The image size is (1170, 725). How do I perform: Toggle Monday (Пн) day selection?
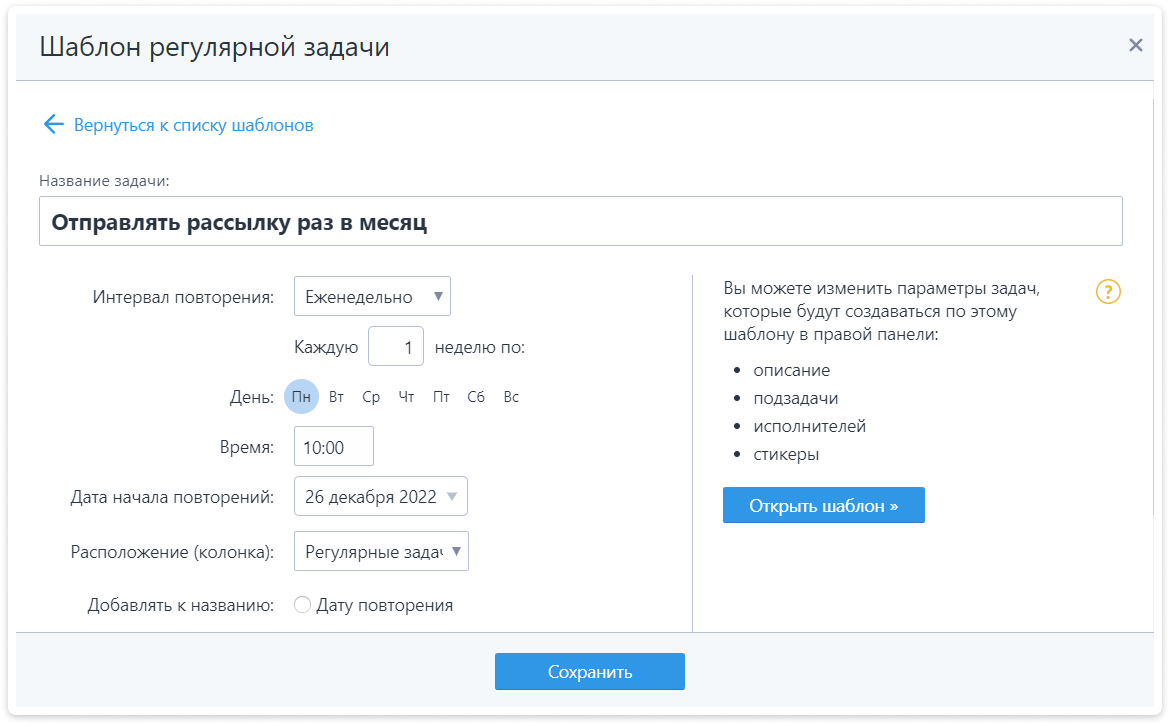(302, 397)
